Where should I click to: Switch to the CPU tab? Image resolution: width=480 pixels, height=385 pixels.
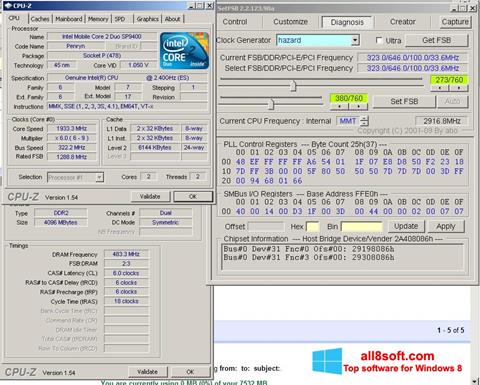14,18
